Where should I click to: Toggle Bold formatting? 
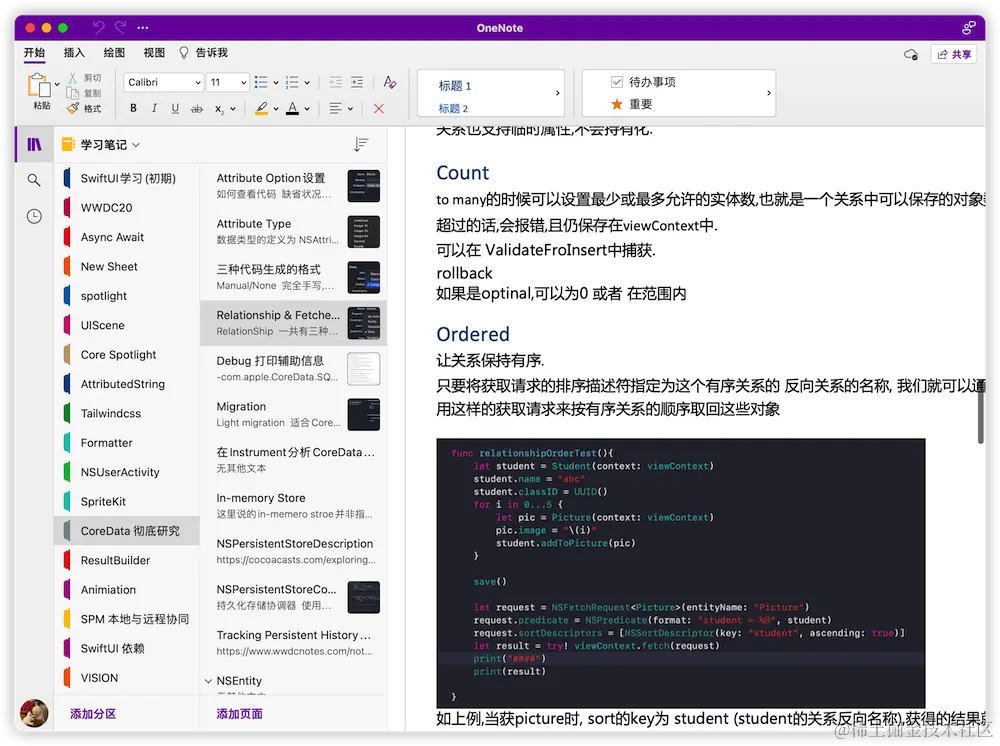point(133,108)
